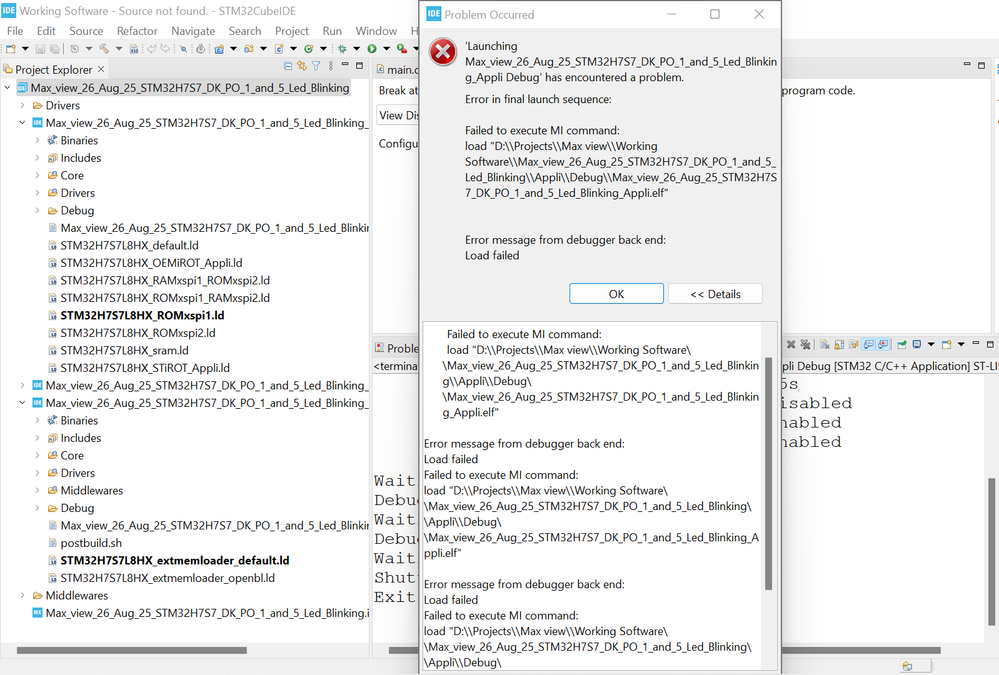This screenshot has width=999, height=675.
Task: Click OK to dismiss the launch error dialog
Action: pyautogui.click(x=616, y=293)
